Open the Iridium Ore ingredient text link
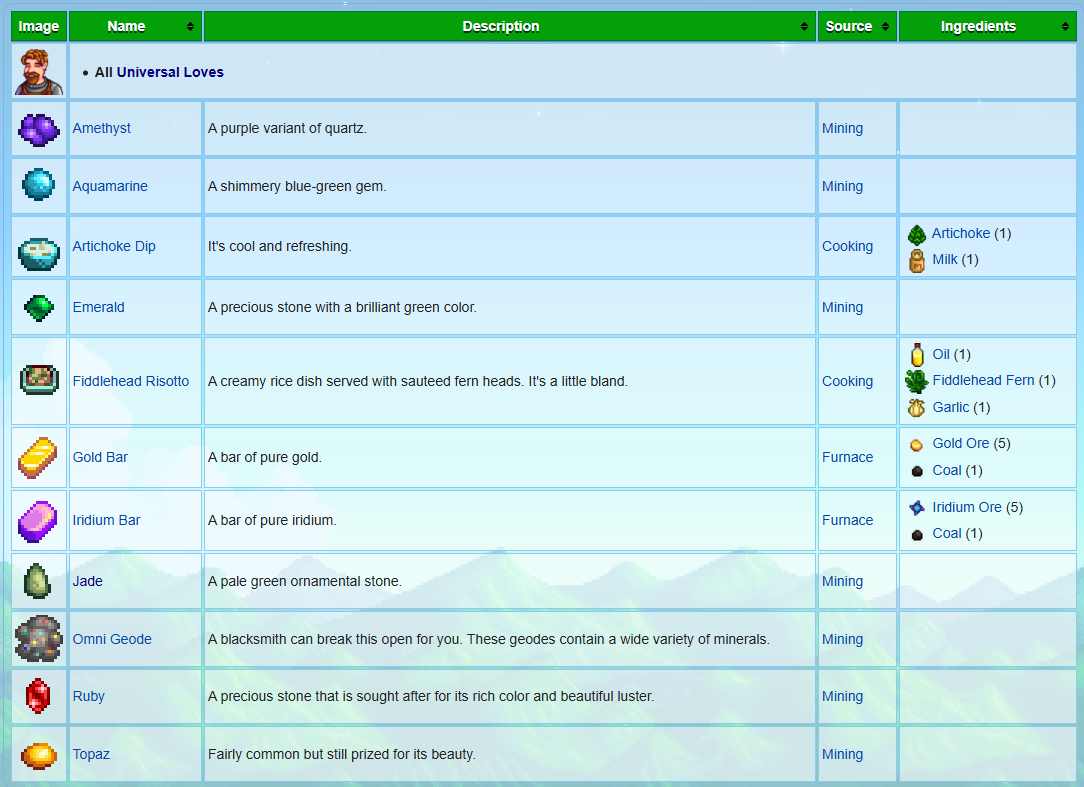This screenshot has height=787, width=1084. (x=966, y=507)
